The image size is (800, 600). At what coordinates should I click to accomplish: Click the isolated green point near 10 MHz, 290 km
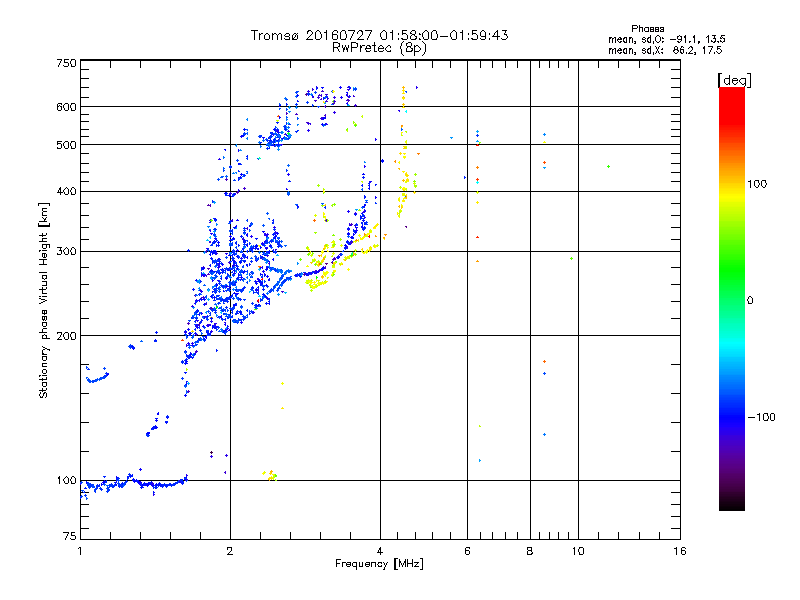tap(571, 259)
